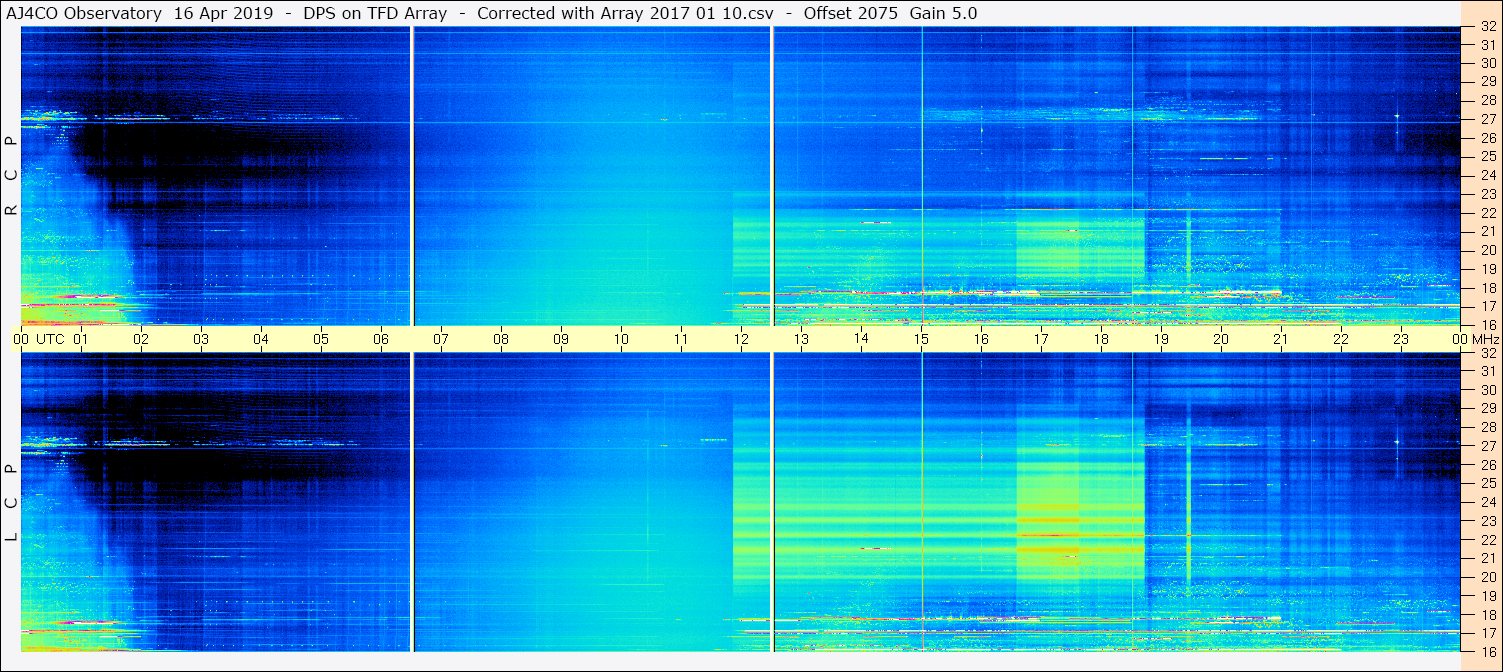Screen dimensions: 1503x672
Task: Click hour '04' on the UTC time axis
Action: (261, 339)
